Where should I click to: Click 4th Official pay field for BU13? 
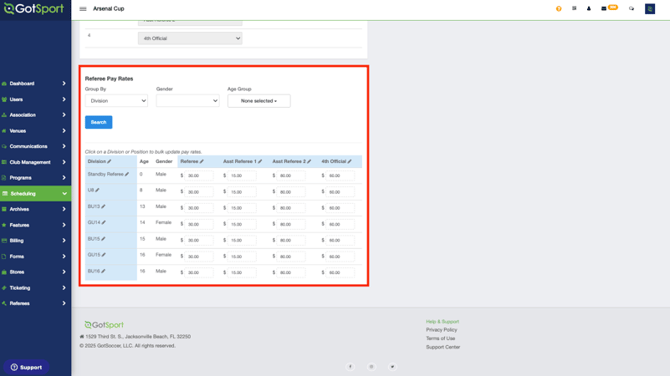(340, 208)
